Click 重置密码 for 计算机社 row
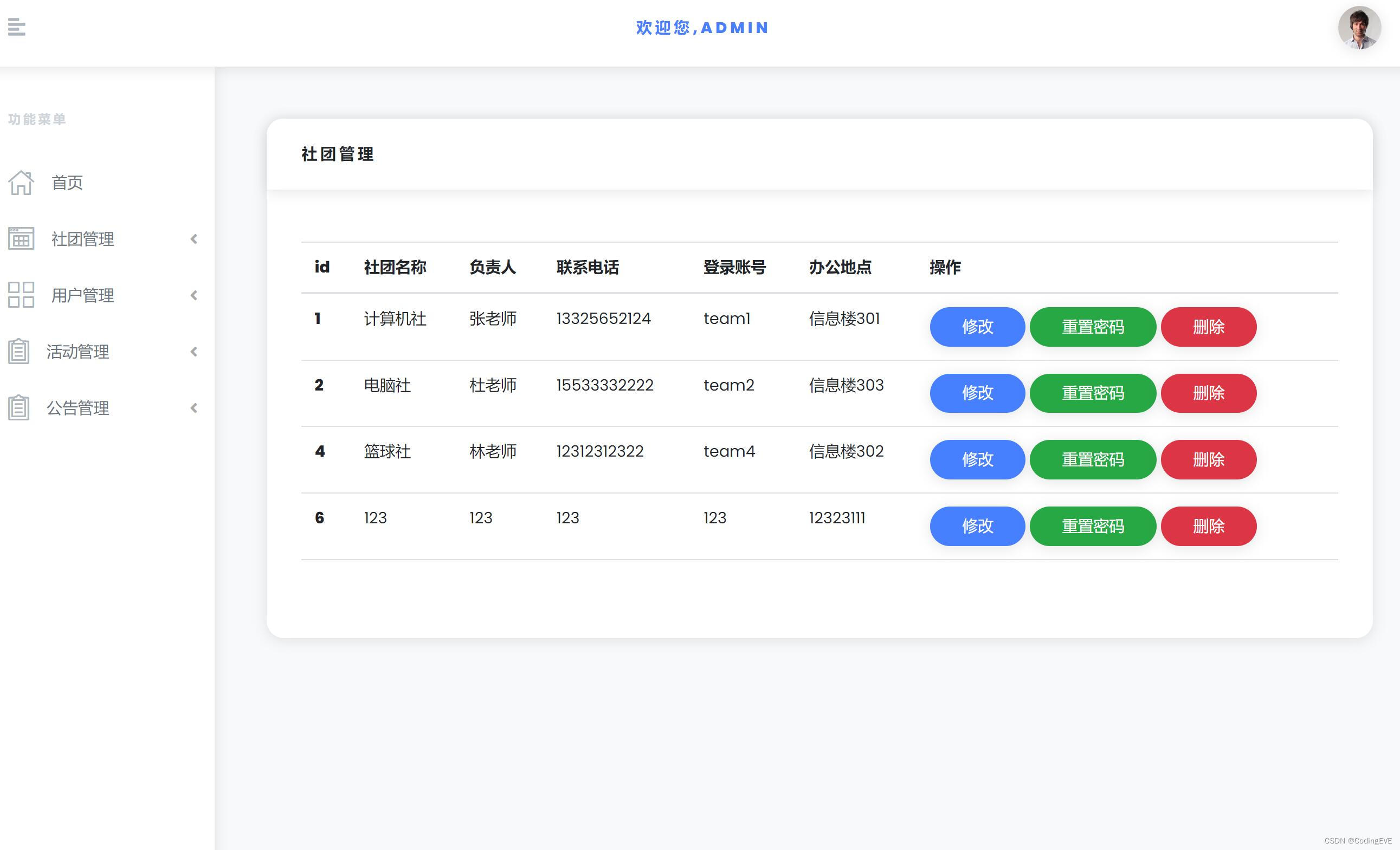This screenshot has height=850, width=1400. click(1093, 327)
